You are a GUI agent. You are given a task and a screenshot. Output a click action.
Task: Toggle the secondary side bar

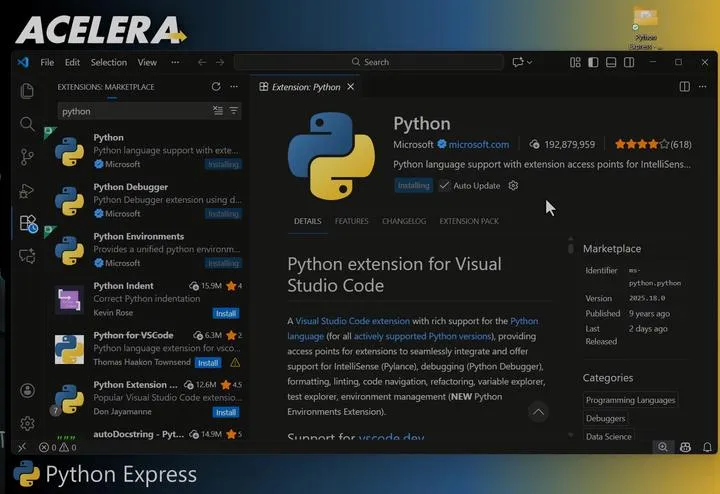(x=629, y=62)
